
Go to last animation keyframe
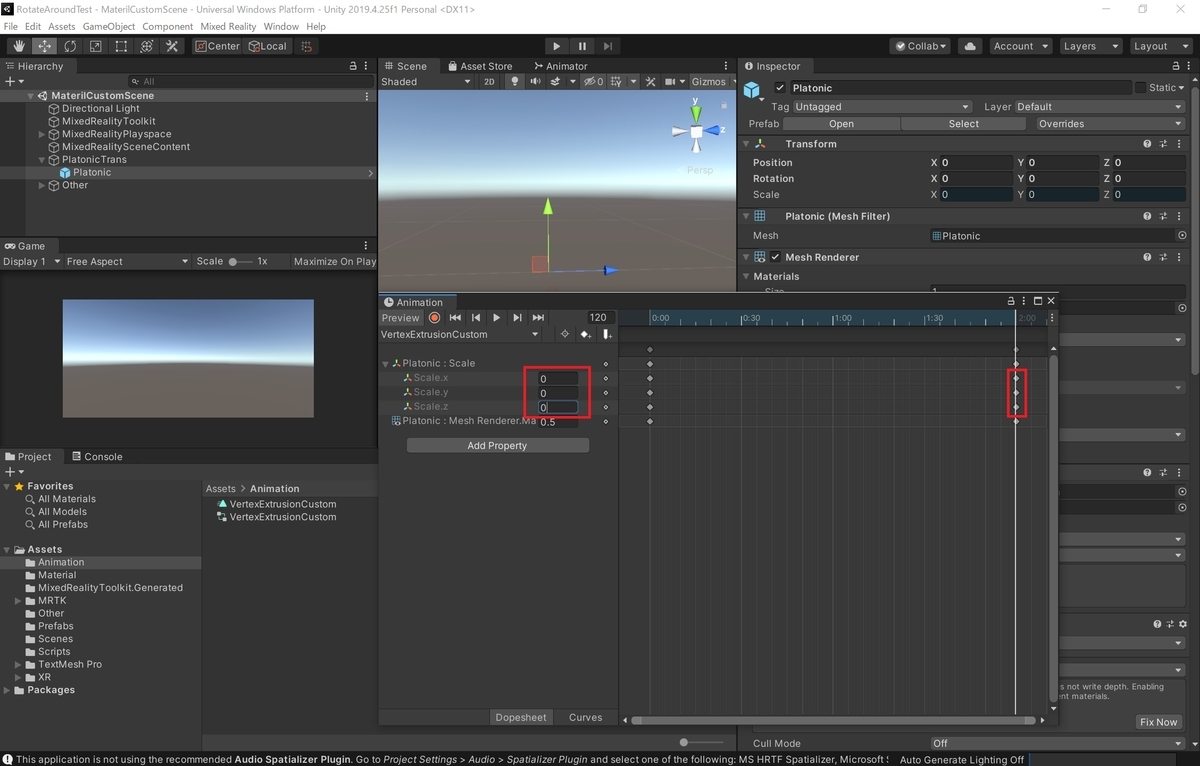[x=538, y=317]
